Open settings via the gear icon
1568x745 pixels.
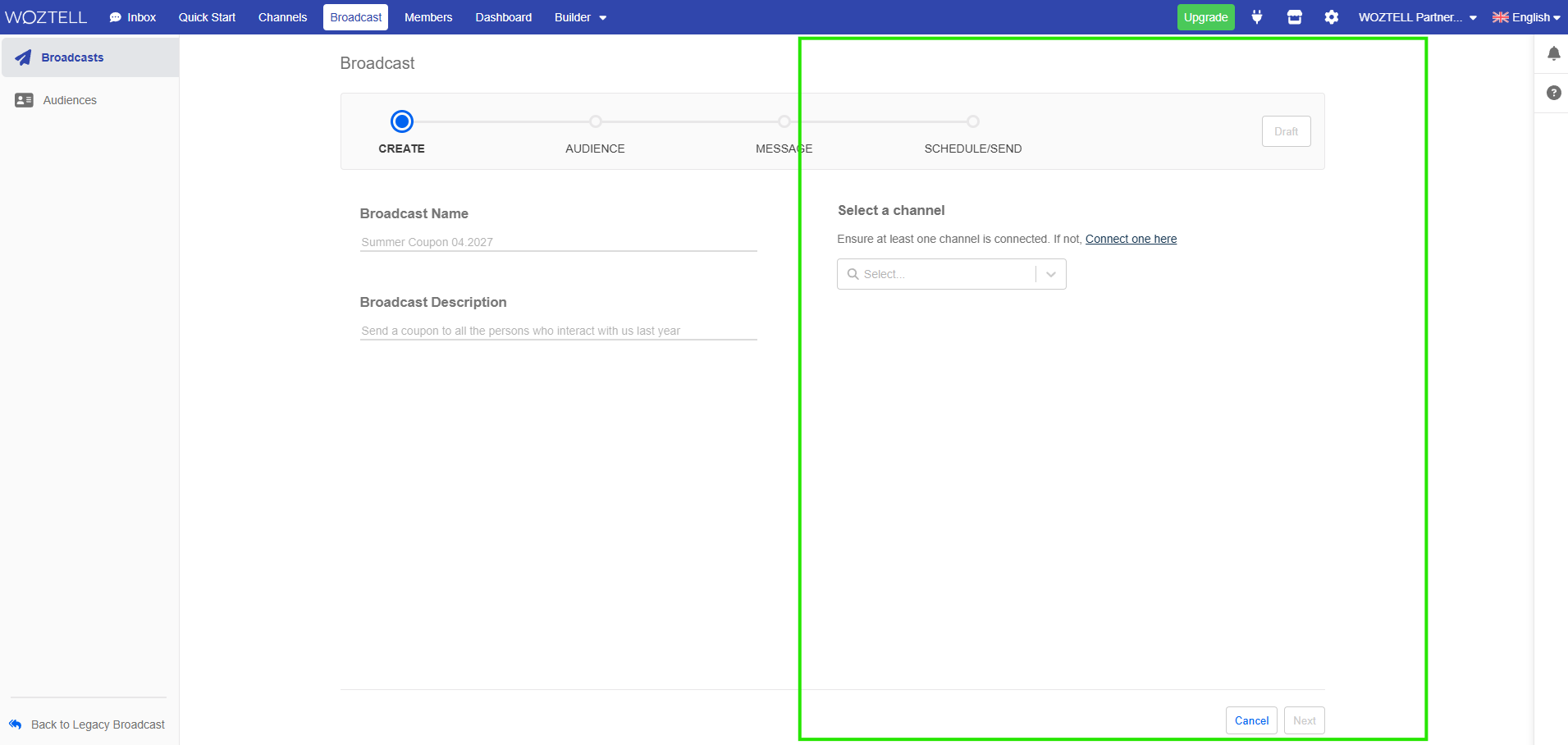pyautogui.click(x=1331, y=17)
